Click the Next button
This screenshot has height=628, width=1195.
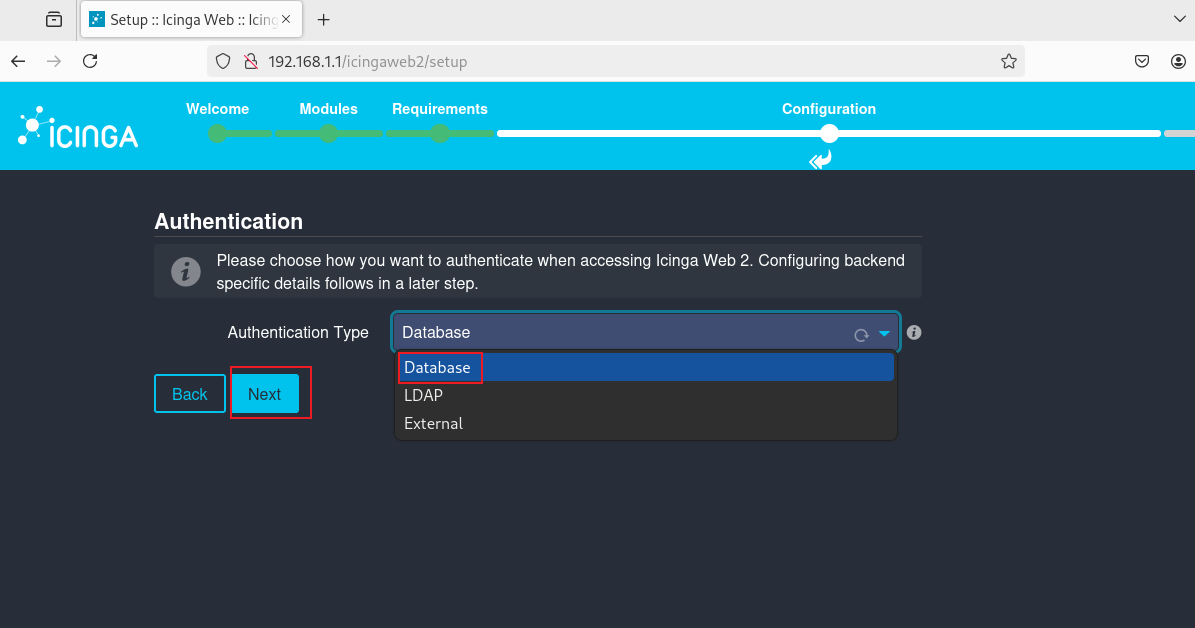click(264, 394)
